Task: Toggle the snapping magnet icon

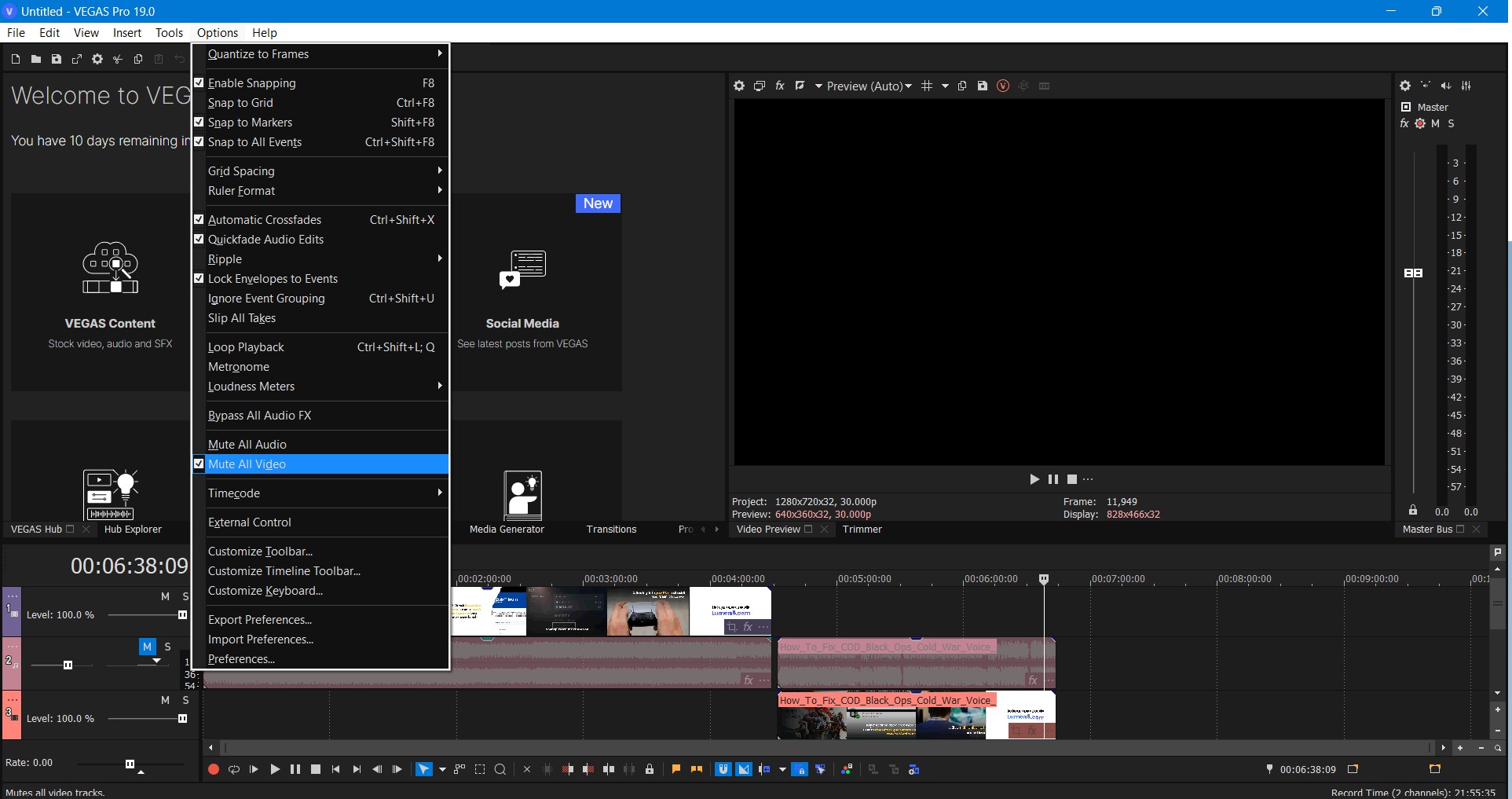Action: [x=723, y=769]
